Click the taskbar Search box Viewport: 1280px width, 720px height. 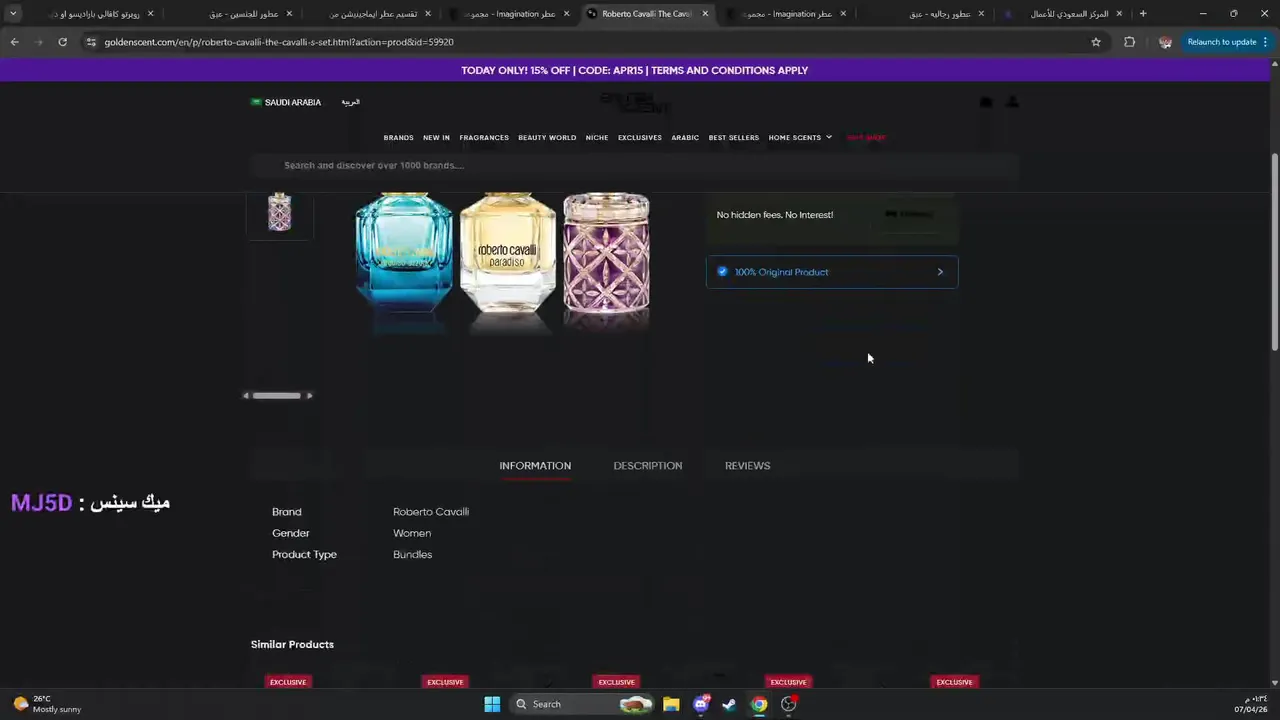(580, 704)
